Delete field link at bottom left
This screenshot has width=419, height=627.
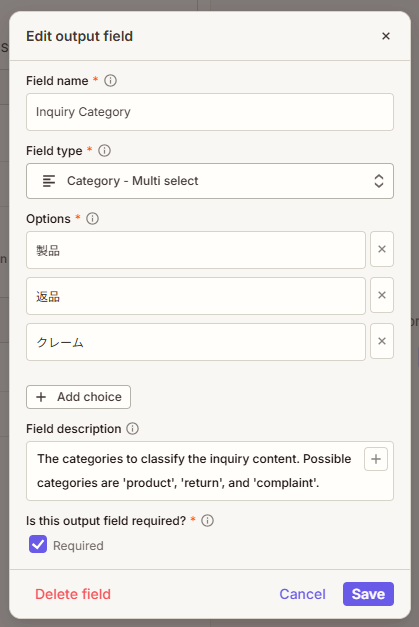(x=73, y=594)
